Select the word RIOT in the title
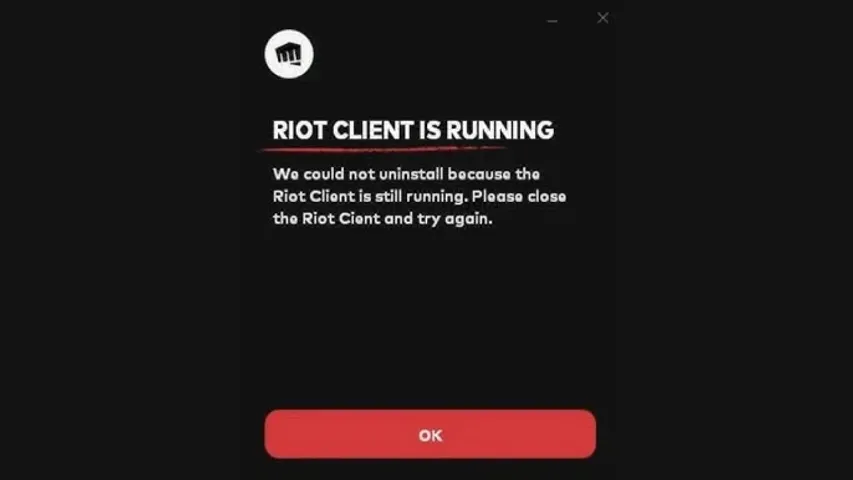Screen dimensions: 853x480 [299, 131]
